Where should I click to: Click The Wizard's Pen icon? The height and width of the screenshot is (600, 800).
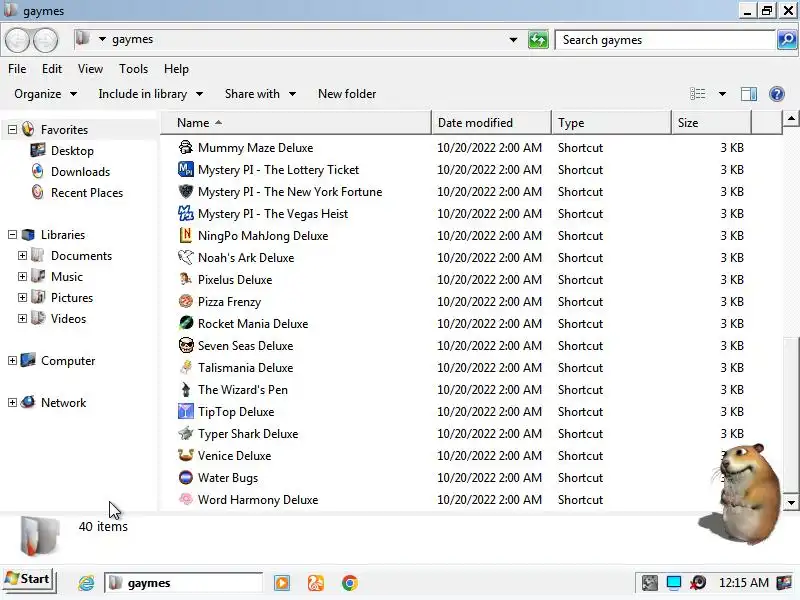pos(186,389)
